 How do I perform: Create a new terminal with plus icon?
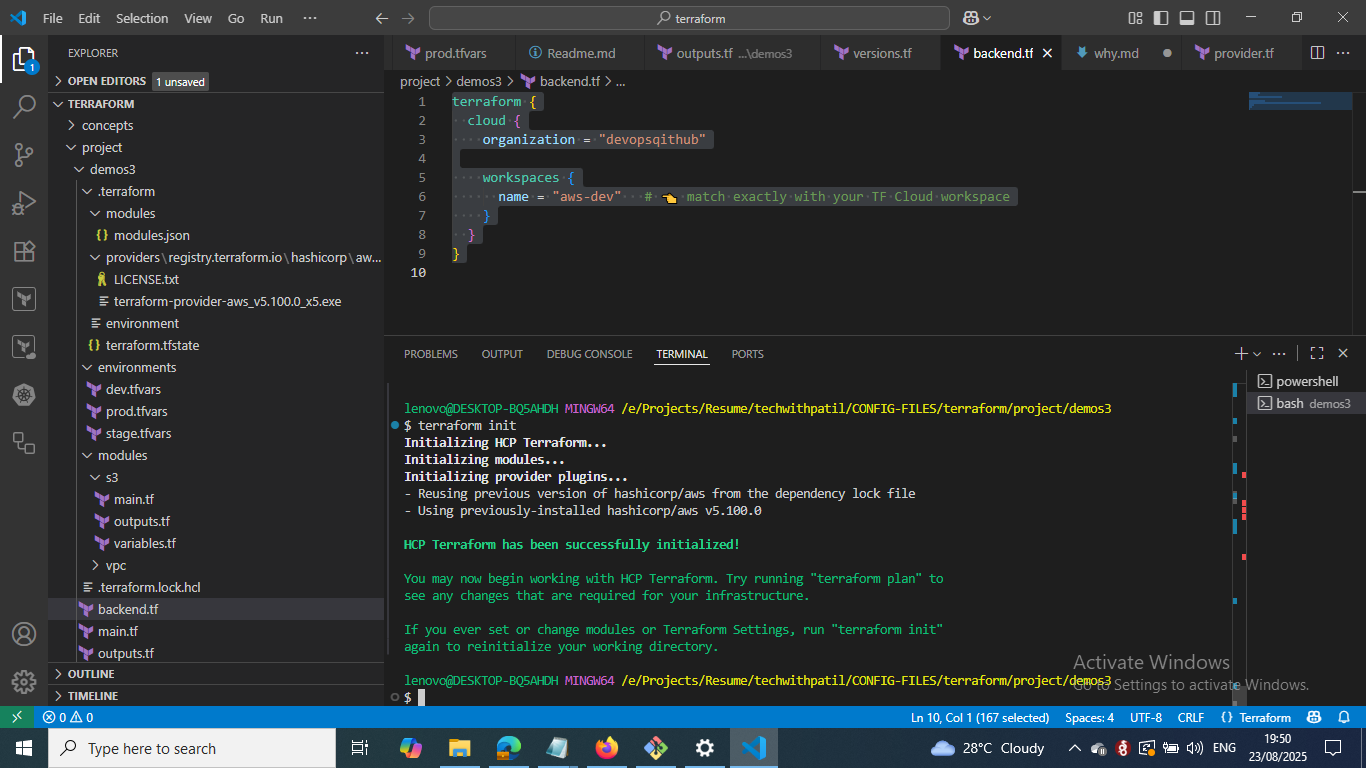pos(1240,353)
